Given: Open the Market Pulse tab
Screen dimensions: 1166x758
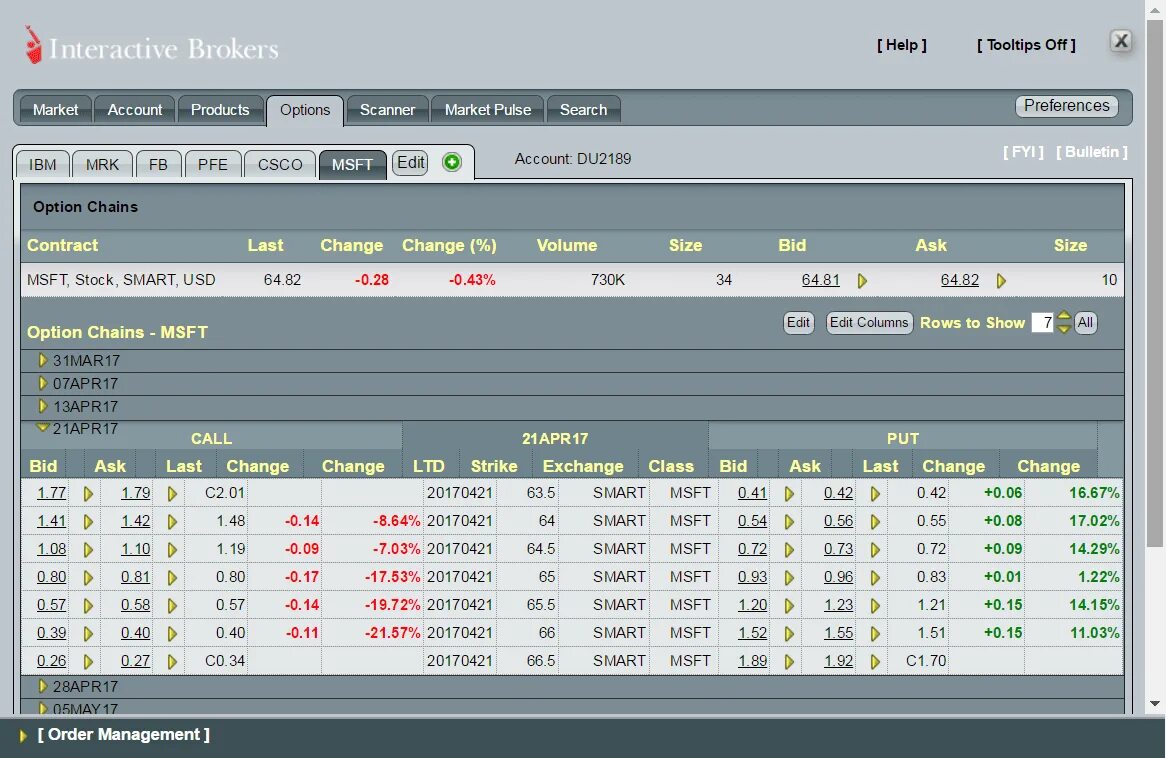Looking at the screenshot, I should click(x=488, y=109).
